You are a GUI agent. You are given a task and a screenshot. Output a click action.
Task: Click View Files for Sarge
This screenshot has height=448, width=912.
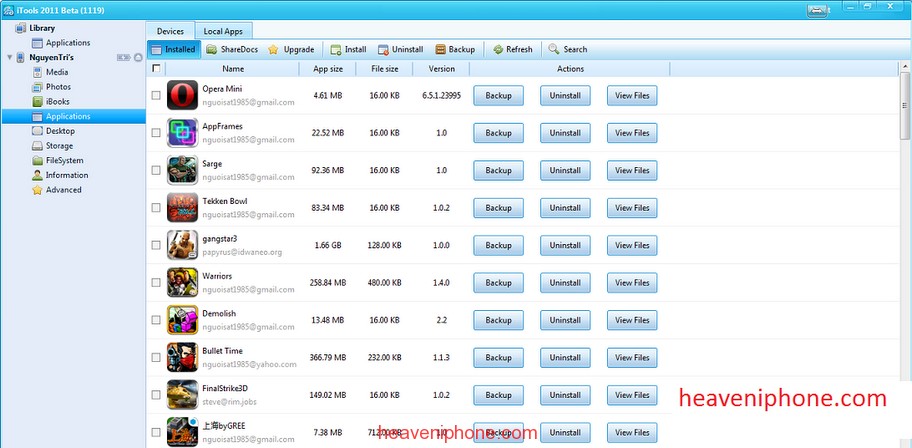[x=632, y=170]
